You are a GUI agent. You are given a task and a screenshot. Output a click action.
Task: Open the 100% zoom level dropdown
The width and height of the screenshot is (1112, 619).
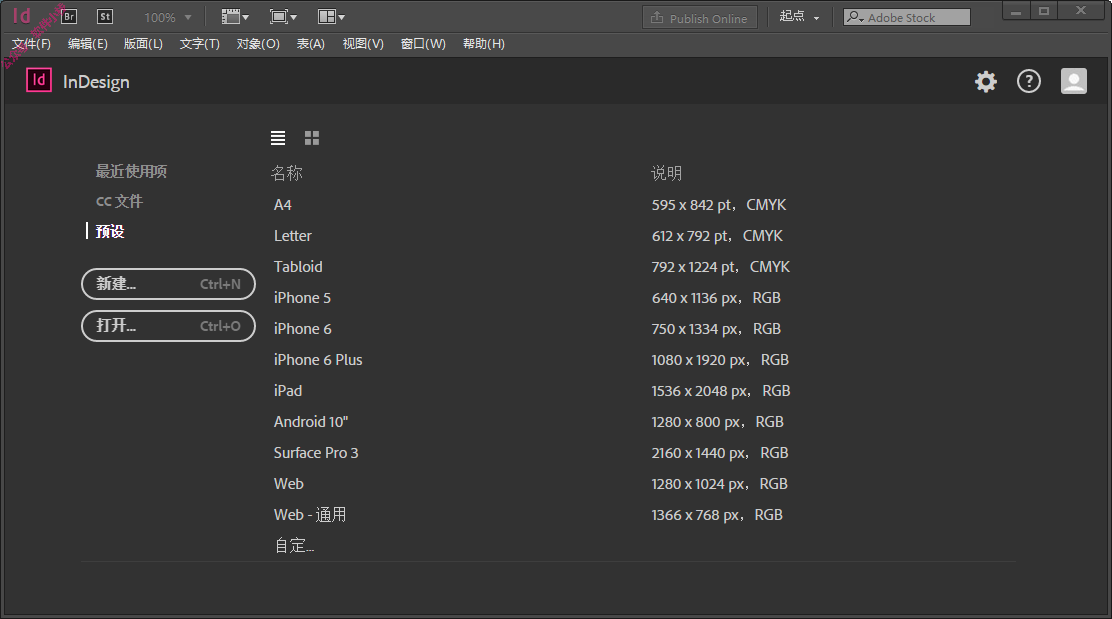click(167, 17)
